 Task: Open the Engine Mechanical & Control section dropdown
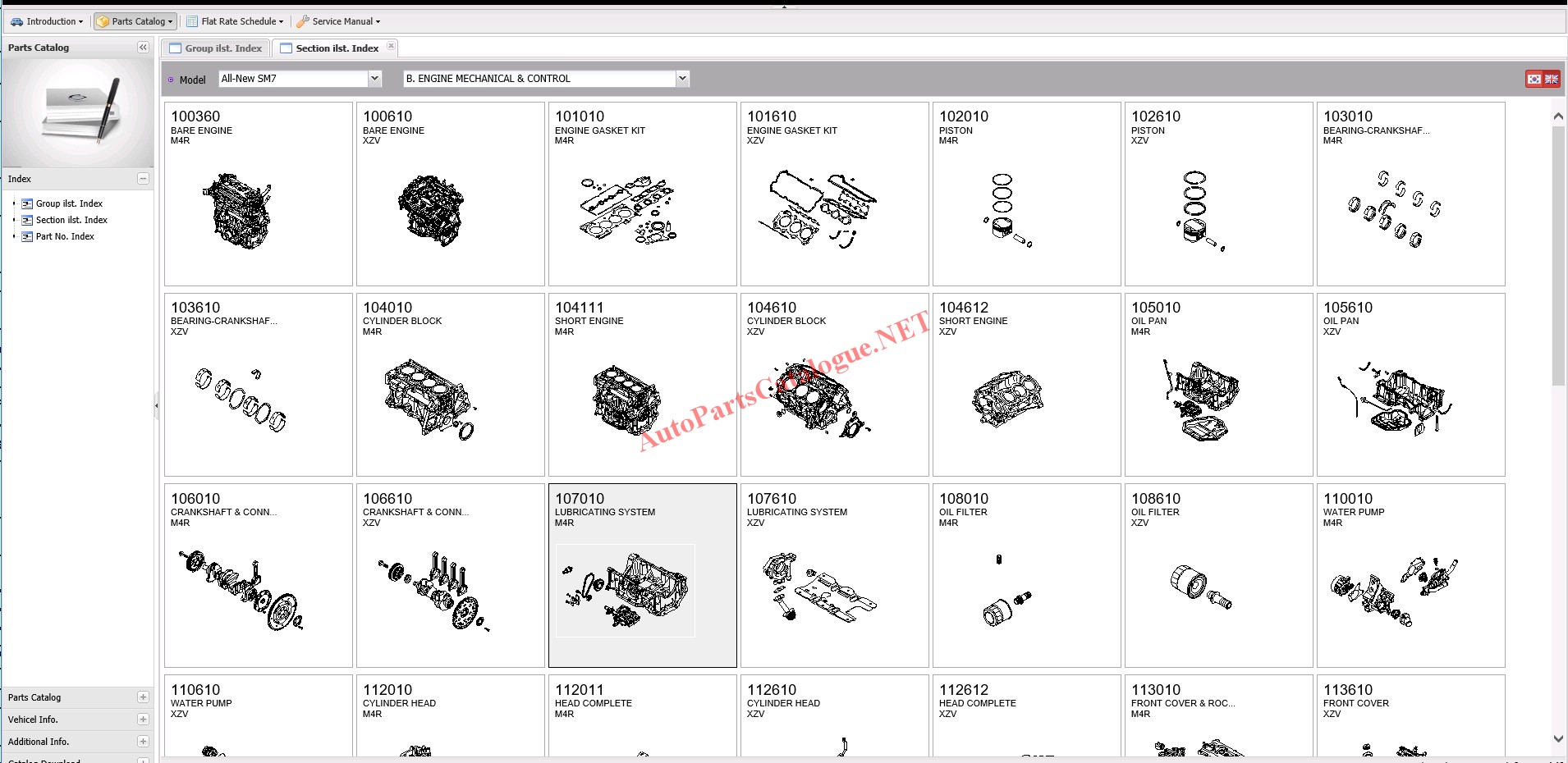(681, 79)
